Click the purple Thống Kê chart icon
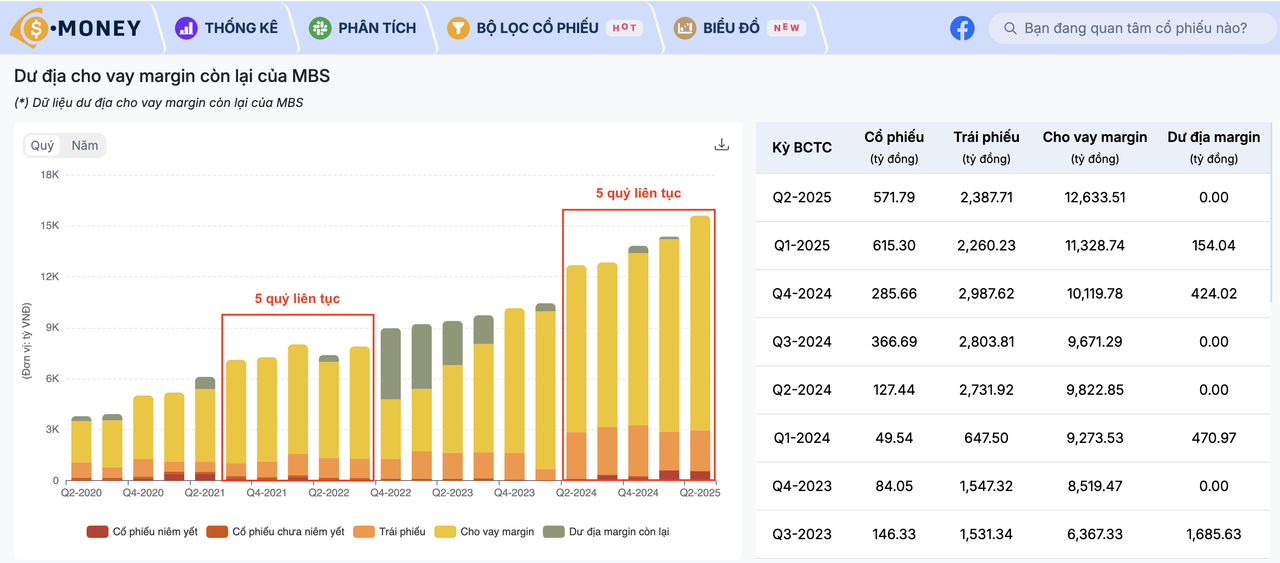 tap(186, 28)
